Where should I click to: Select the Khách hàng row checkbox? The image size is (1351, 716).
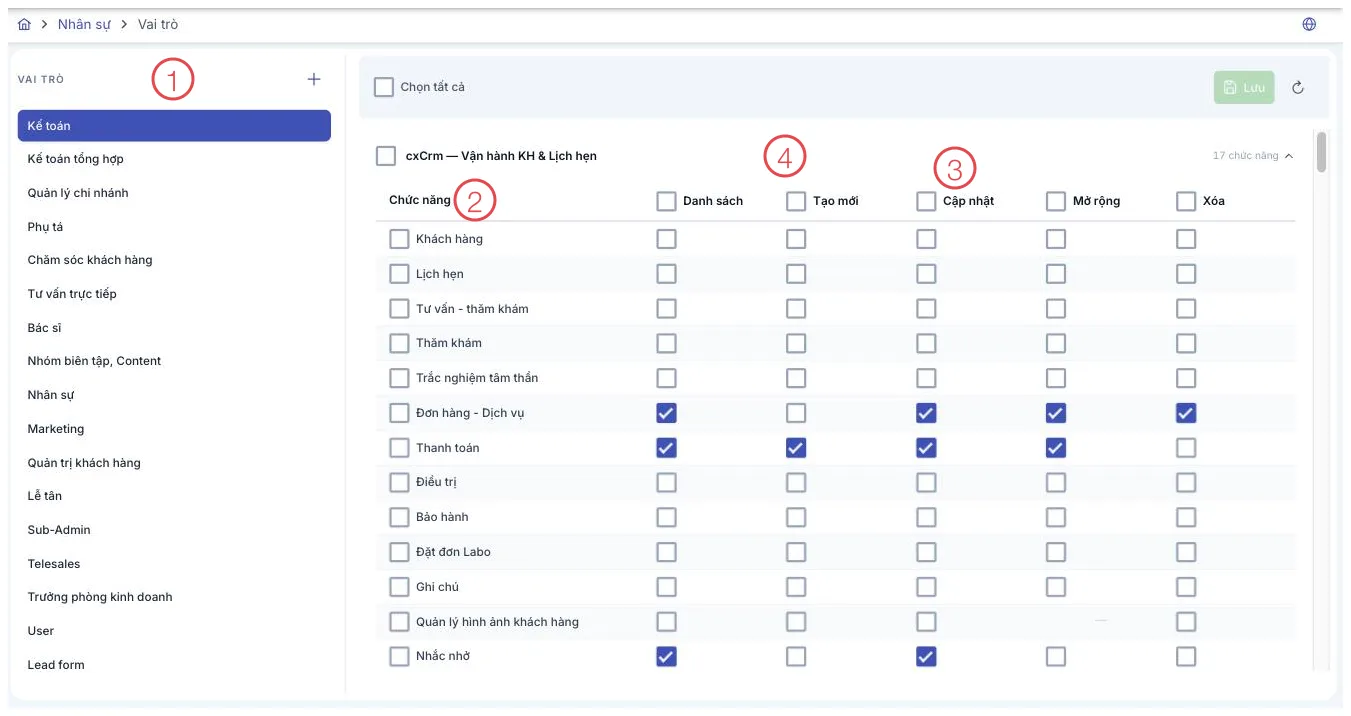(399, 239)
